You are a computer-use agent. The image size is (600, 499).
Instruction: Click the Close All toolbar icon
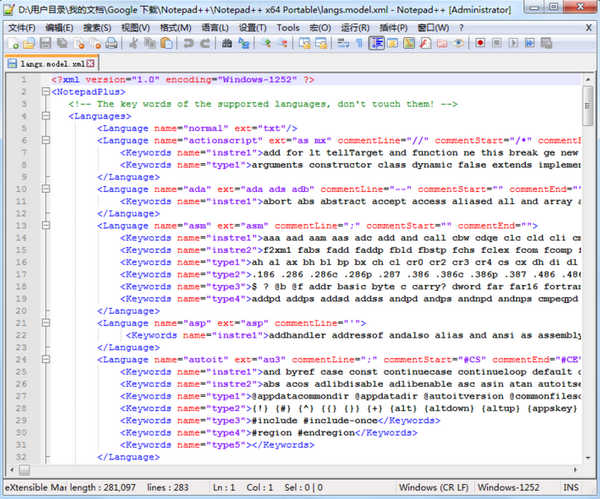96,43
